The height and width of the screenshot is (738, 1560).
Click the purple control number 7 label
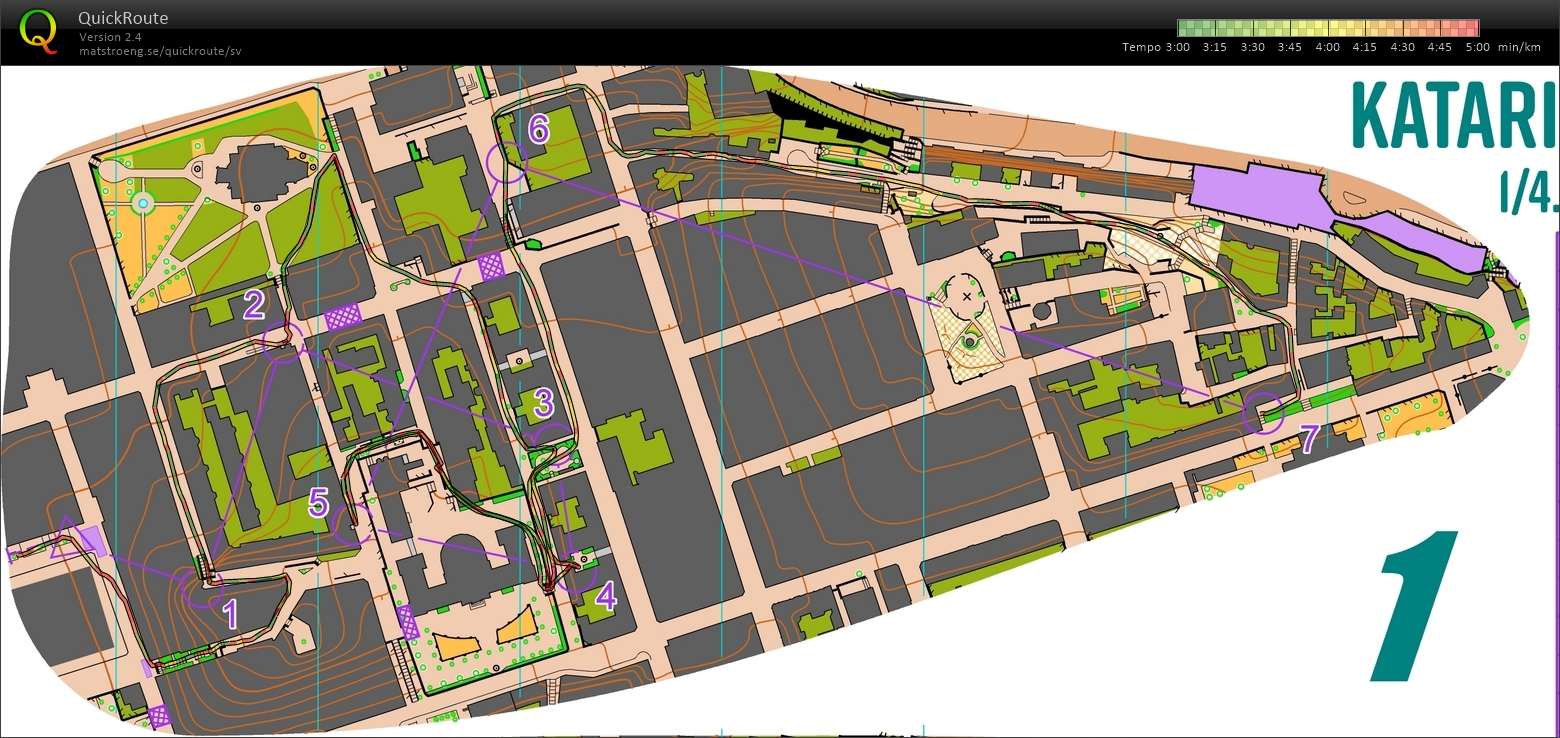1312,439
